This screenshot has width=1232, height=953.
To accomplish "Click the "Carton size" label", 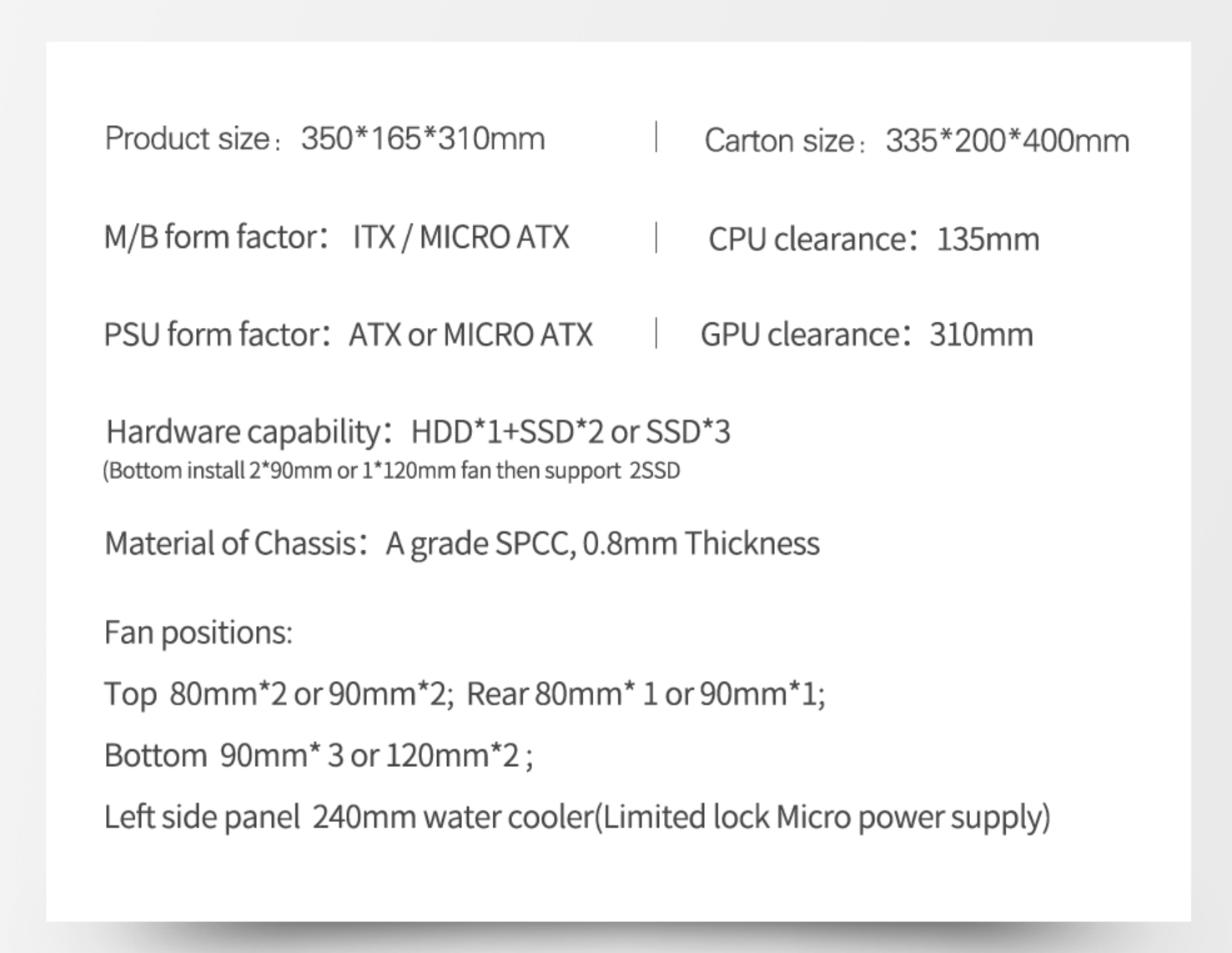I will (779, 140).
